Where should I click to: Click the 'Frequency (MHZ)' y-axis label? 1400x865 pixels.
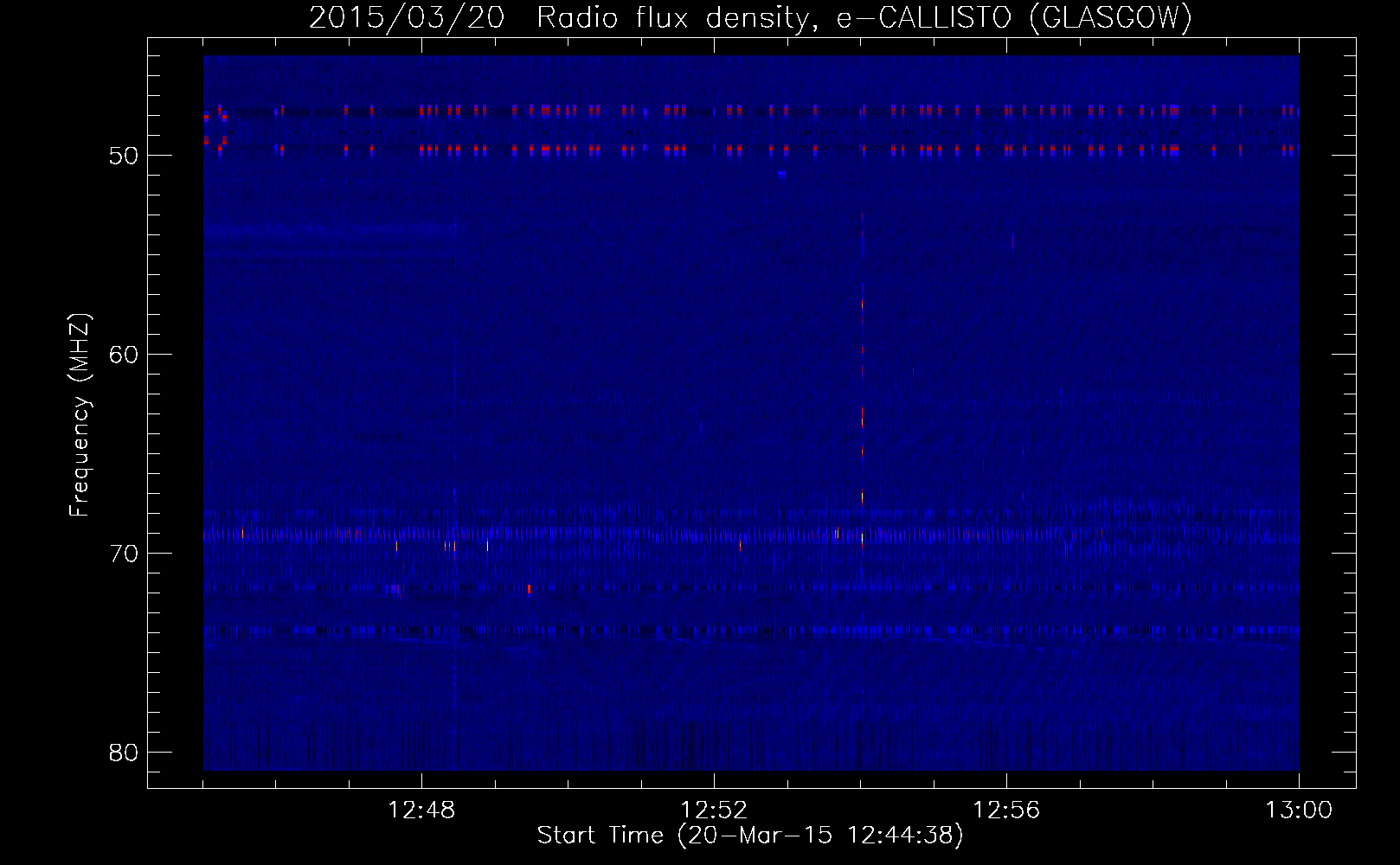coord(80,415)
